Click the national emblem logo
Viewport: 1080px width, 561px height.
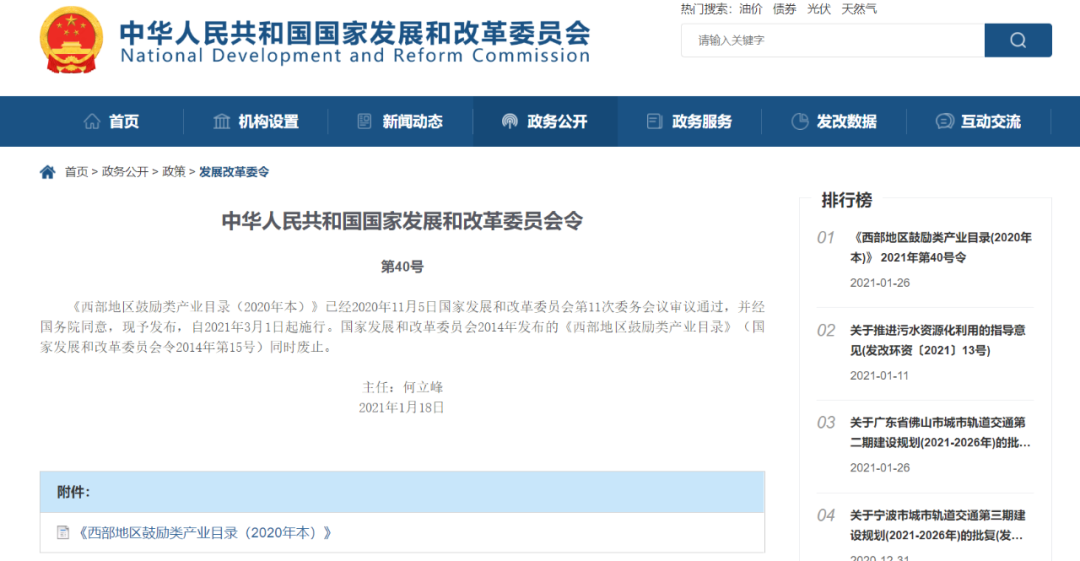[x=71, y=39]
